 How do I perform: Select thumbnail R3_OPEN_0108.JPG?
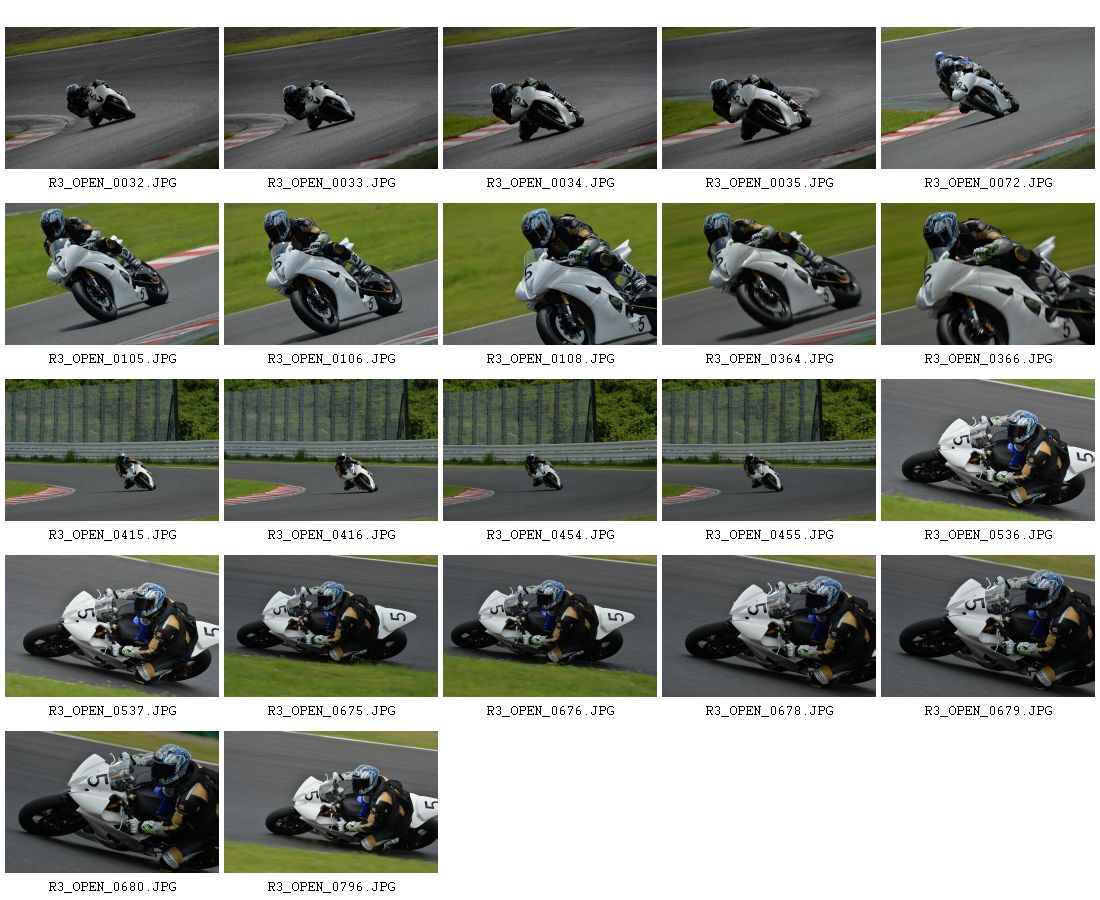click(550, 274)
